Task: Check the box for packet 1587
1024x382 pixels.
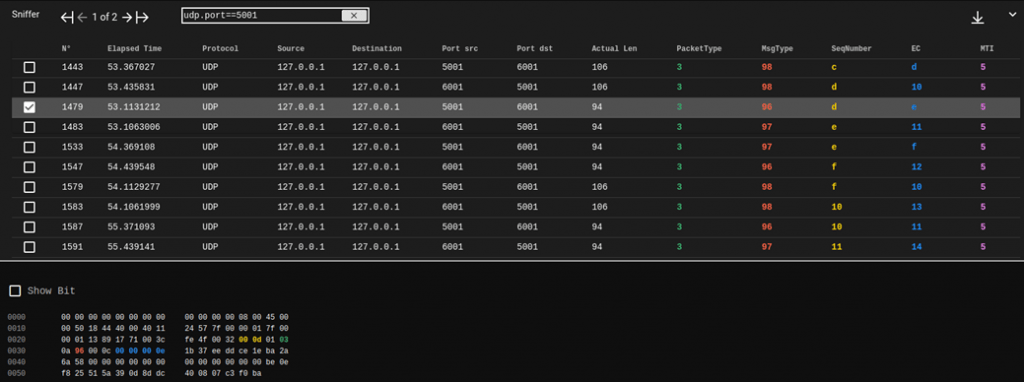Action: (x=29, y=227)
